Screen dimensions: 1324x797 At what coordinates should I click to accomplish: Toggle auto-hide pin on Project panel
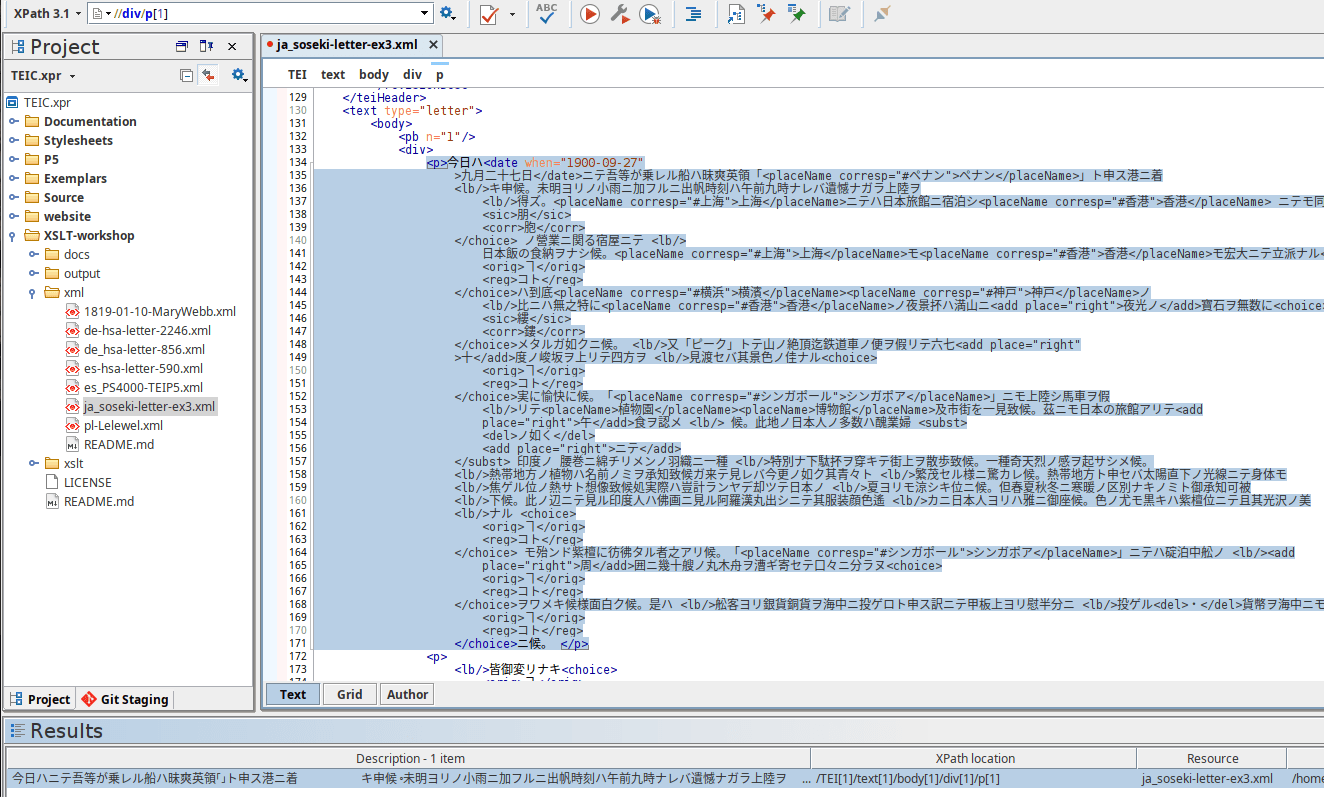click(x=206, y=46)
